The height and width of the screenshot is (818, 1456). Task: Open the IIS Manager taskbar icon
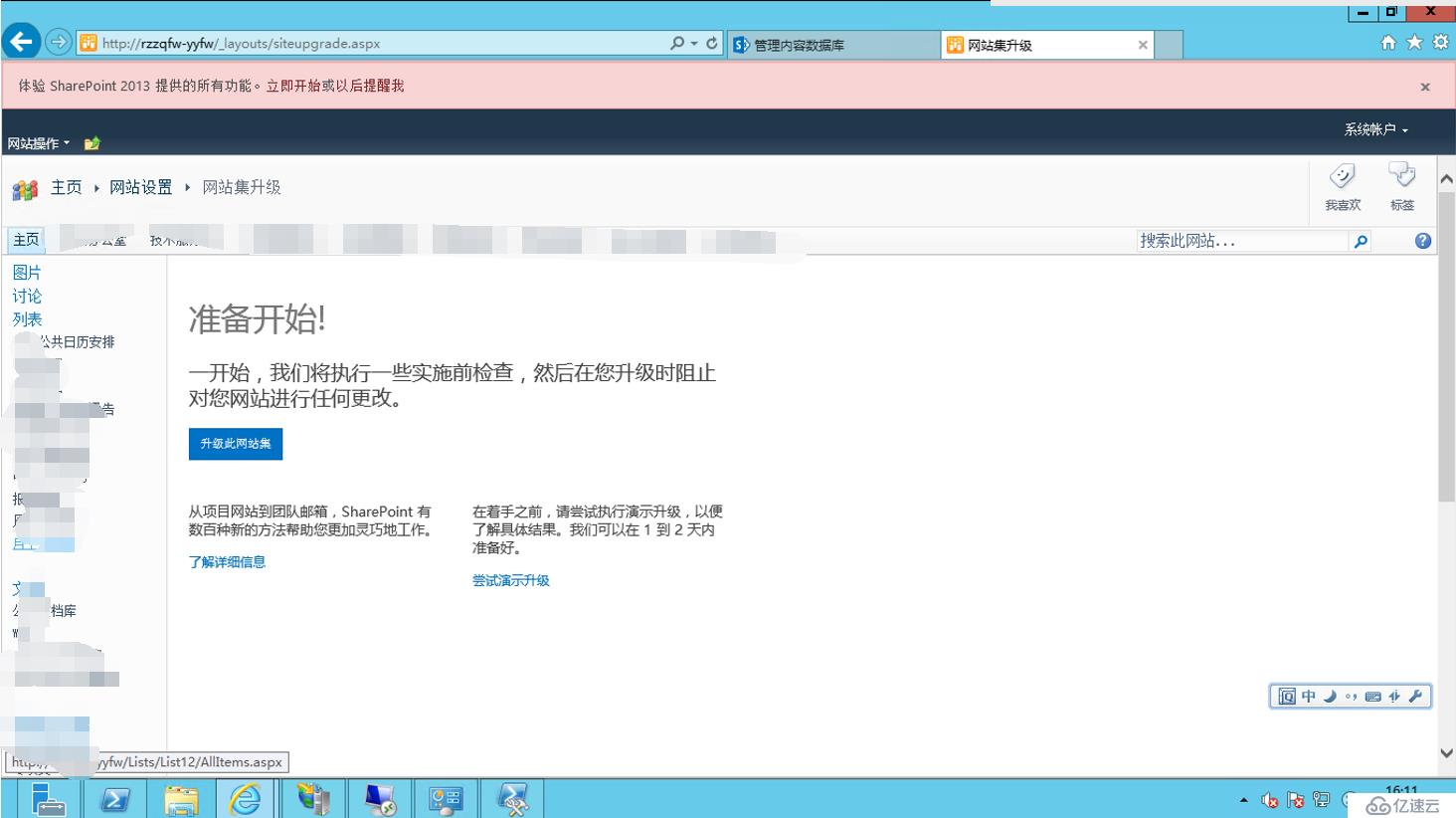pos(312,799)
